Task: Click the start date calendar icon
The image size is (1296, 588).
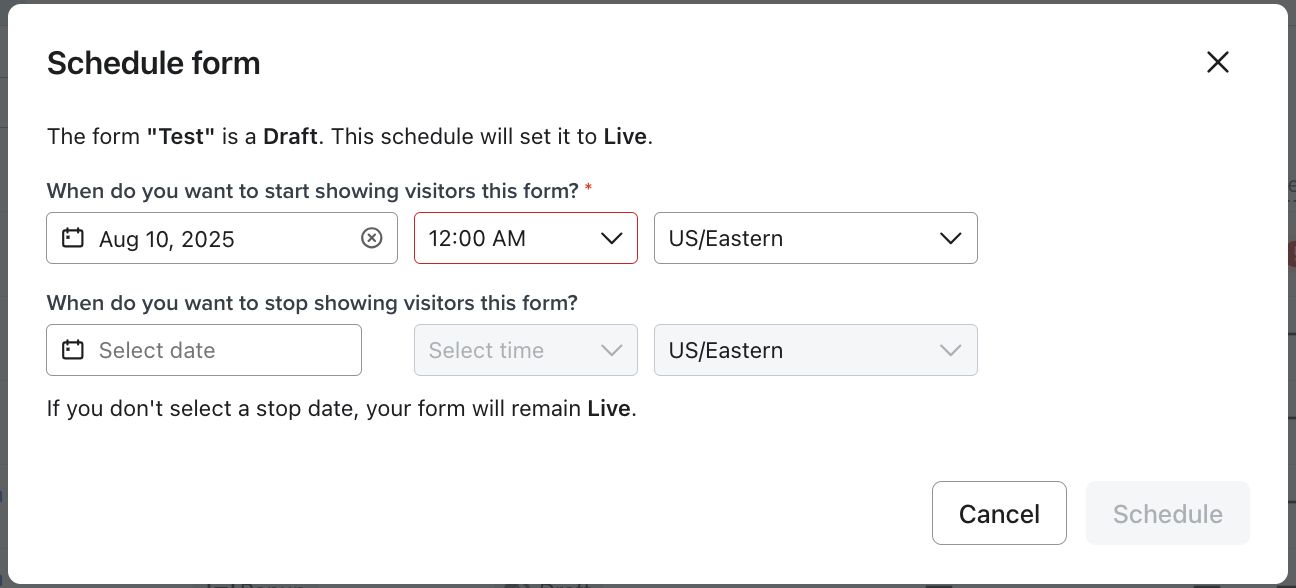Action: pos(72,238)
